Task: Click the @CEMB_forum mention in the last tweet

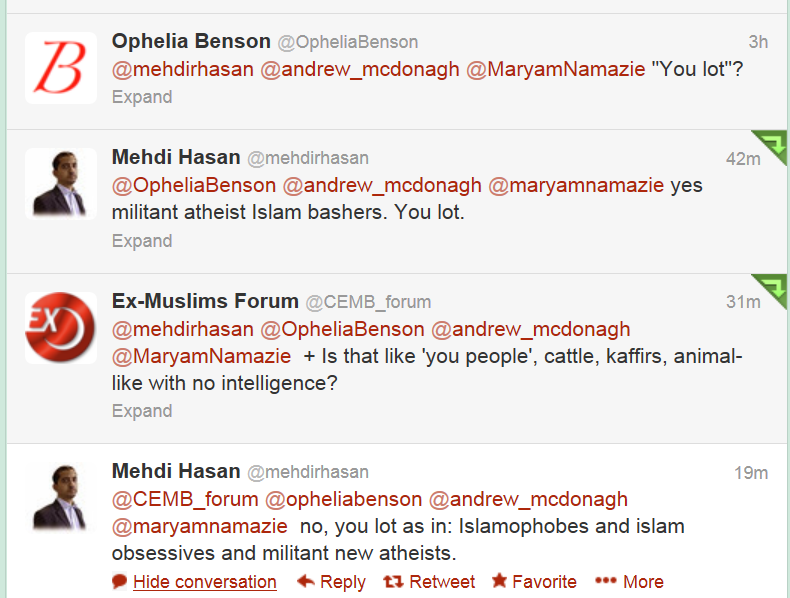Action: pyautogui.click(x=186, y=499)
